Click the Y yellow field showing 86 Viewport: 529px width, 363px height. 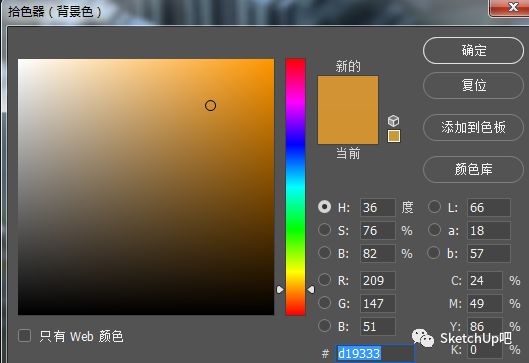(x=484, y=326)
